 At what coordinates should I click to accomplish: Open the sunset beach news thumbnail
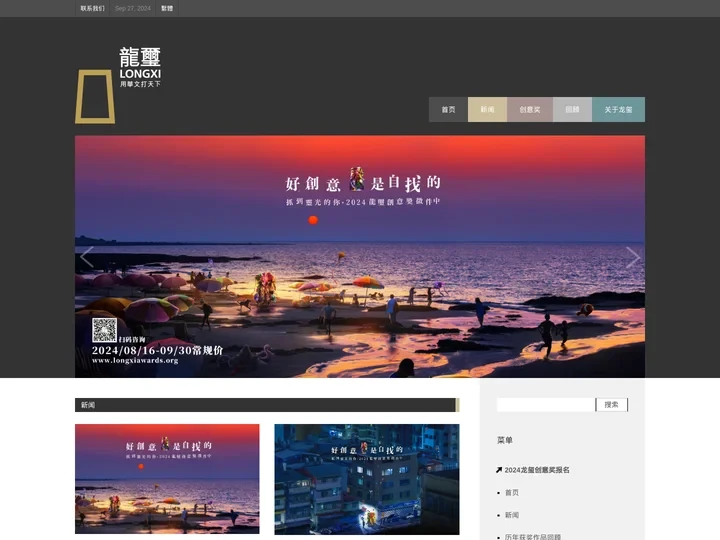[167, 479]
